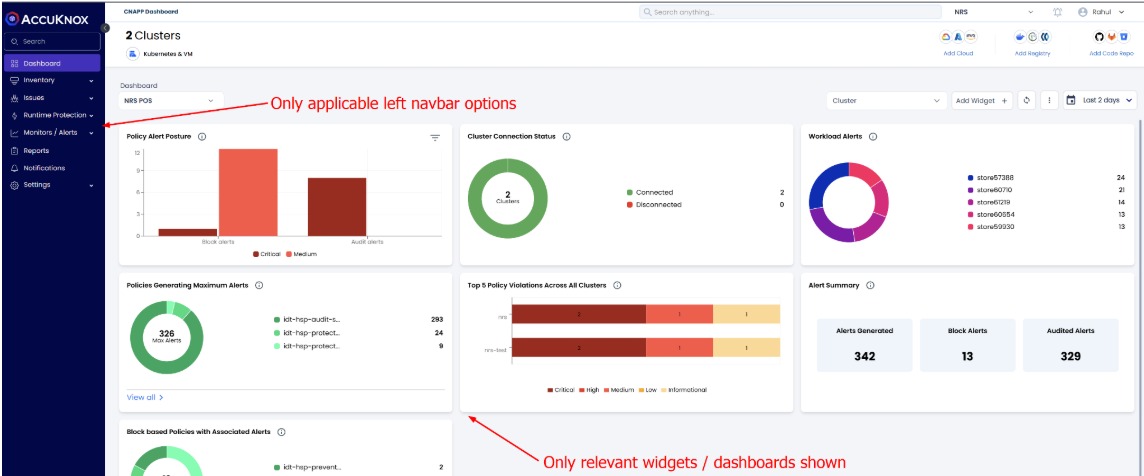Open the three-dot more options menu
Image resolution: width=1144 pixels, height=476 pixels.
tap(1048, 100)
